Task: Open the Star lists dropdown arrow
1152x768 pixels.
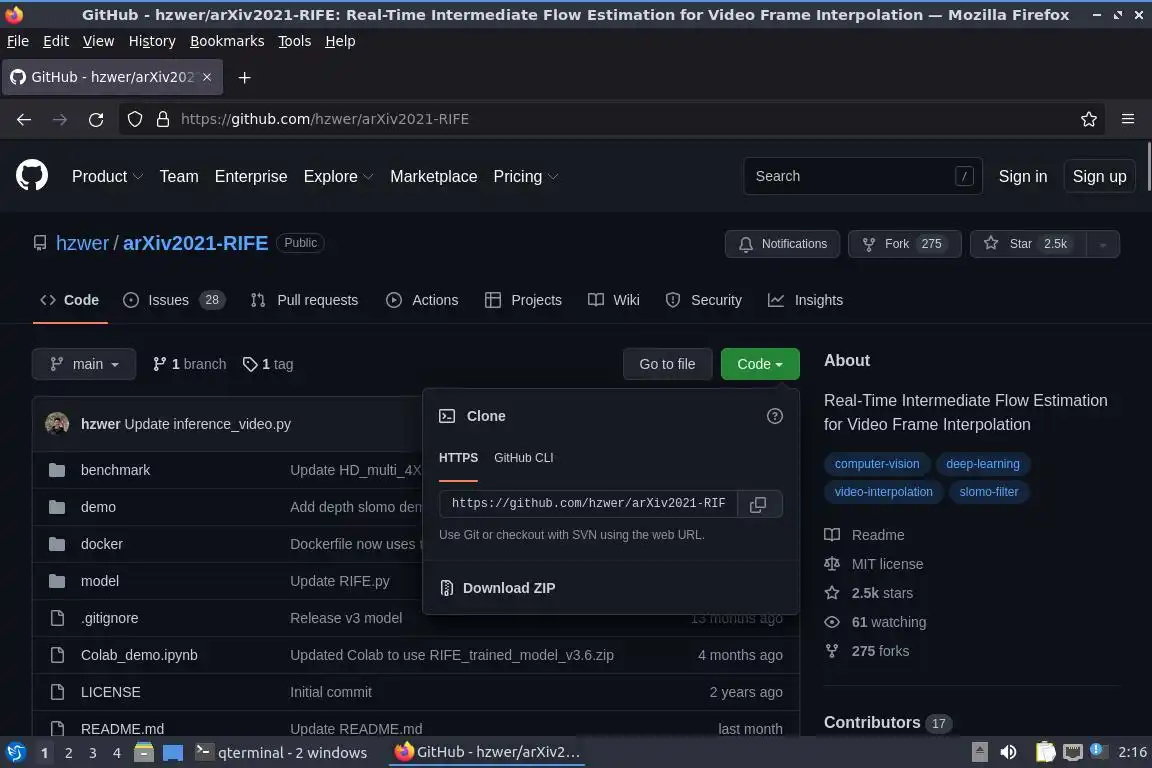Action: [x=1102, y=244]
